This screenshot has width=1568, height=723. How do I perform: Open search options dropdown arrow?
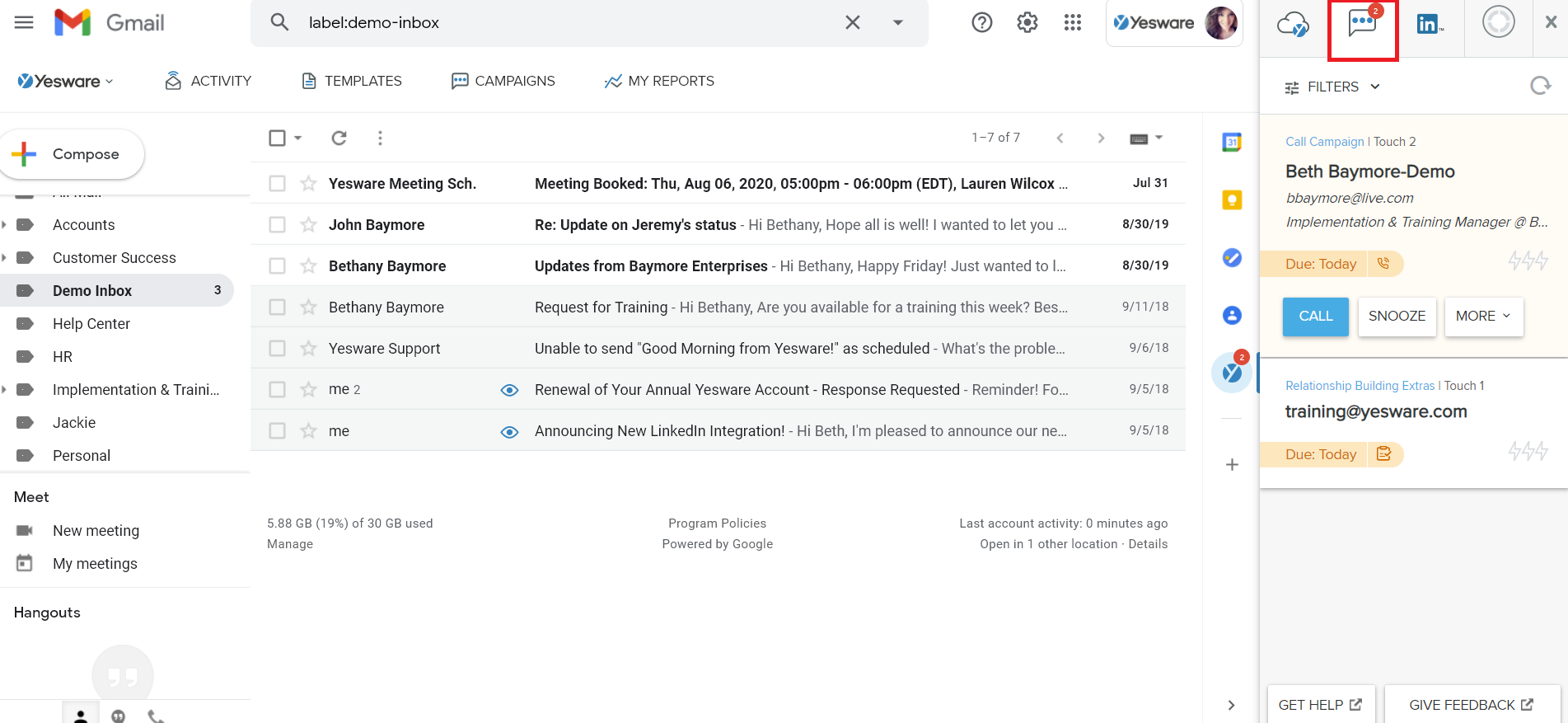(898, 22)
